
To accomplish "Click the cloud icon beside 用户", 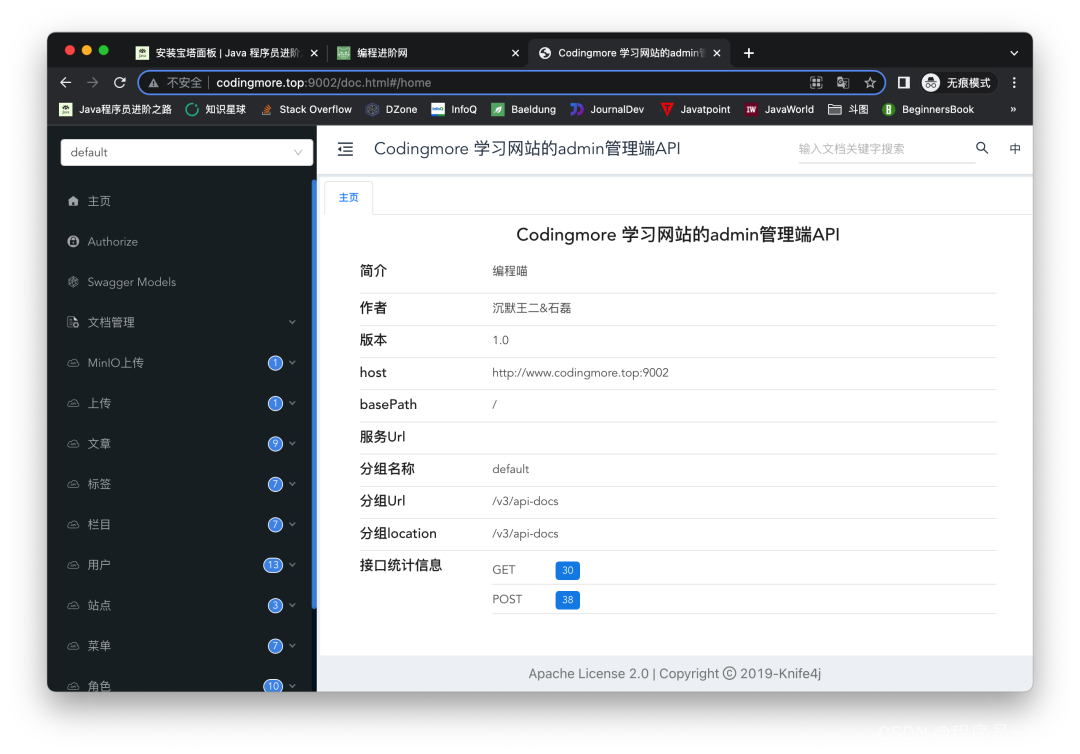I will (x=73, y=565).
